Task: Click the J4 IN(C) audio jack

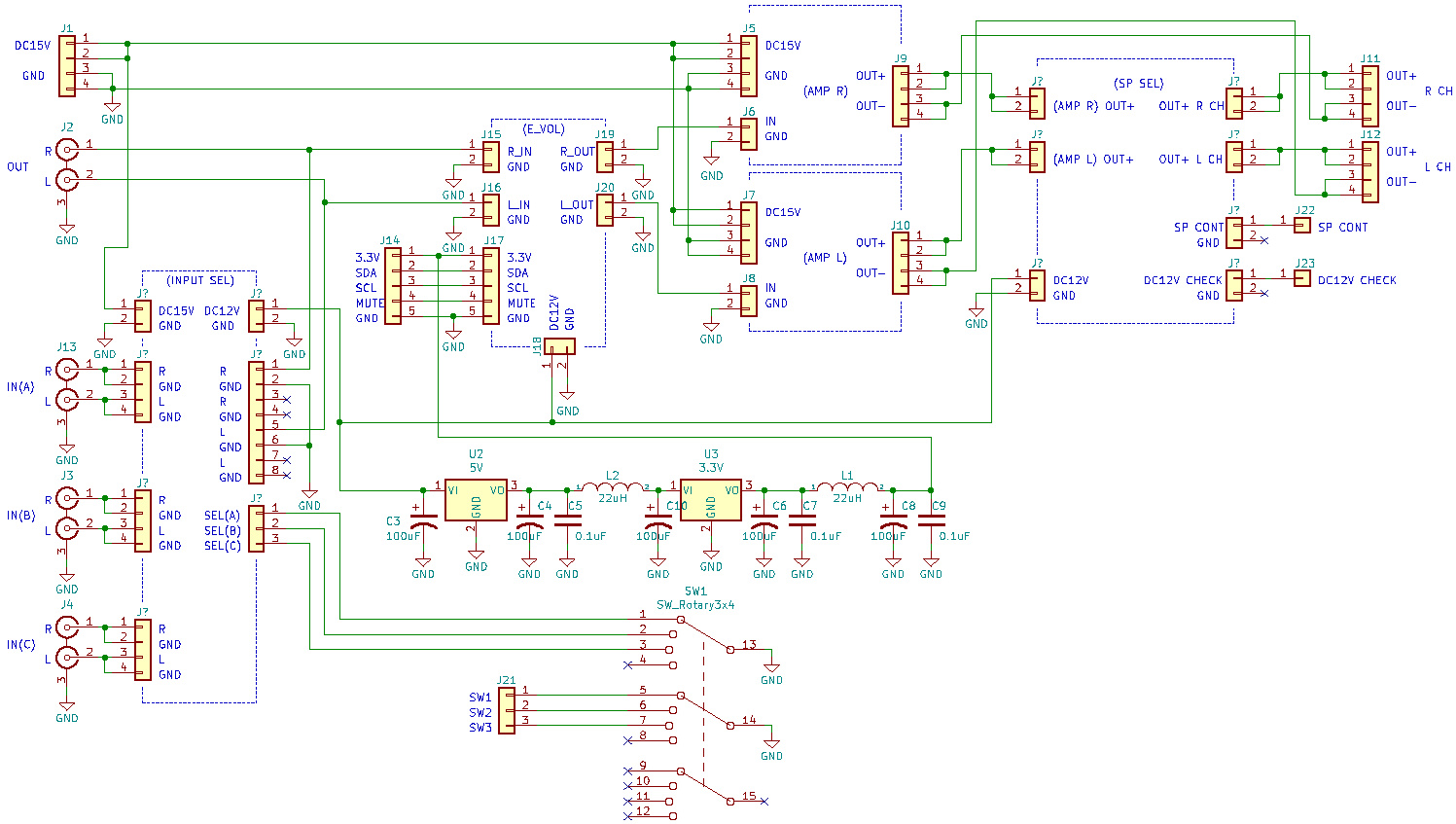Action: (66, 643)
